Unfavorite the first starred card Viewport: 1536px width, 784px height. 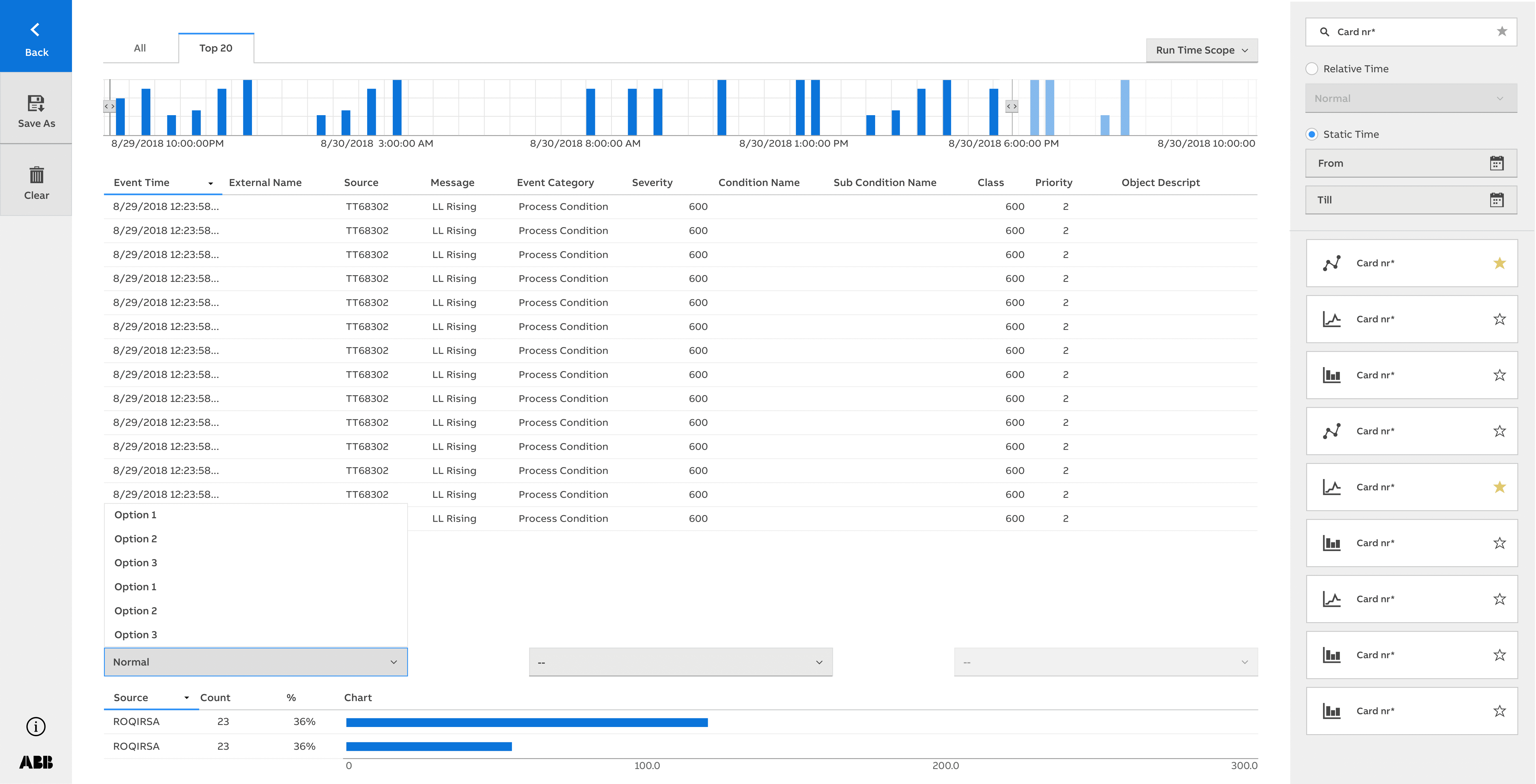[x=1499, y=263]
